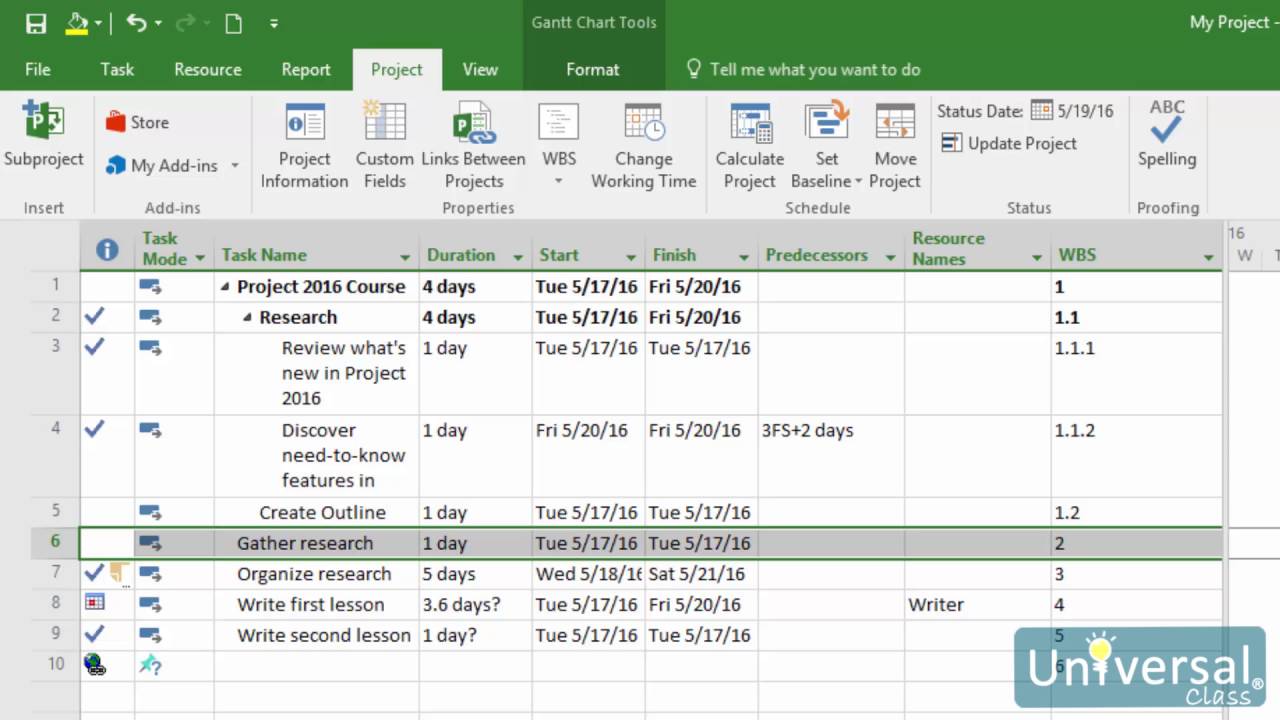Save the project using the save icon
1280x720 pixels.
coord(36,23)
